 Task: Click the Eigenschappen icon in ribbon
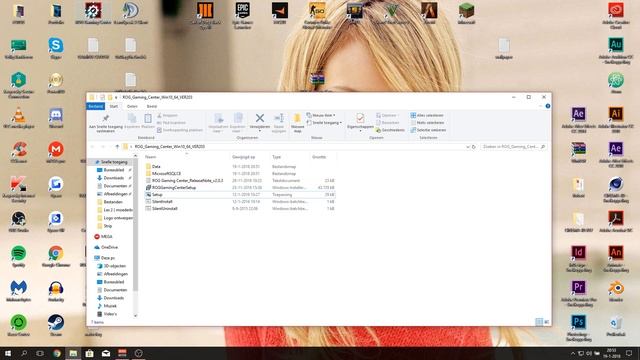[x=360, y=118]
